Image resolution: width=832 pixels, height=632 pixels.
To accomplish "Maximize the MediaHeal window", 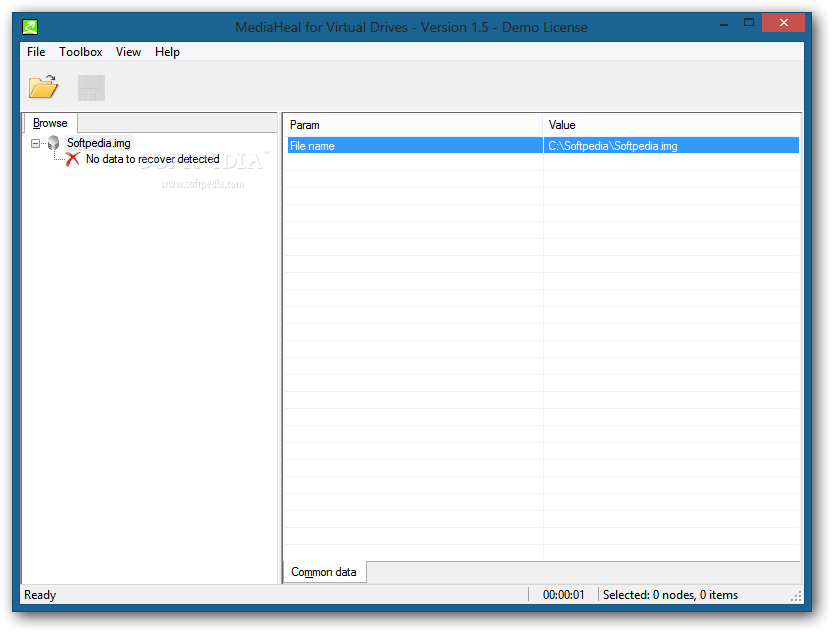I will point(749,23).
